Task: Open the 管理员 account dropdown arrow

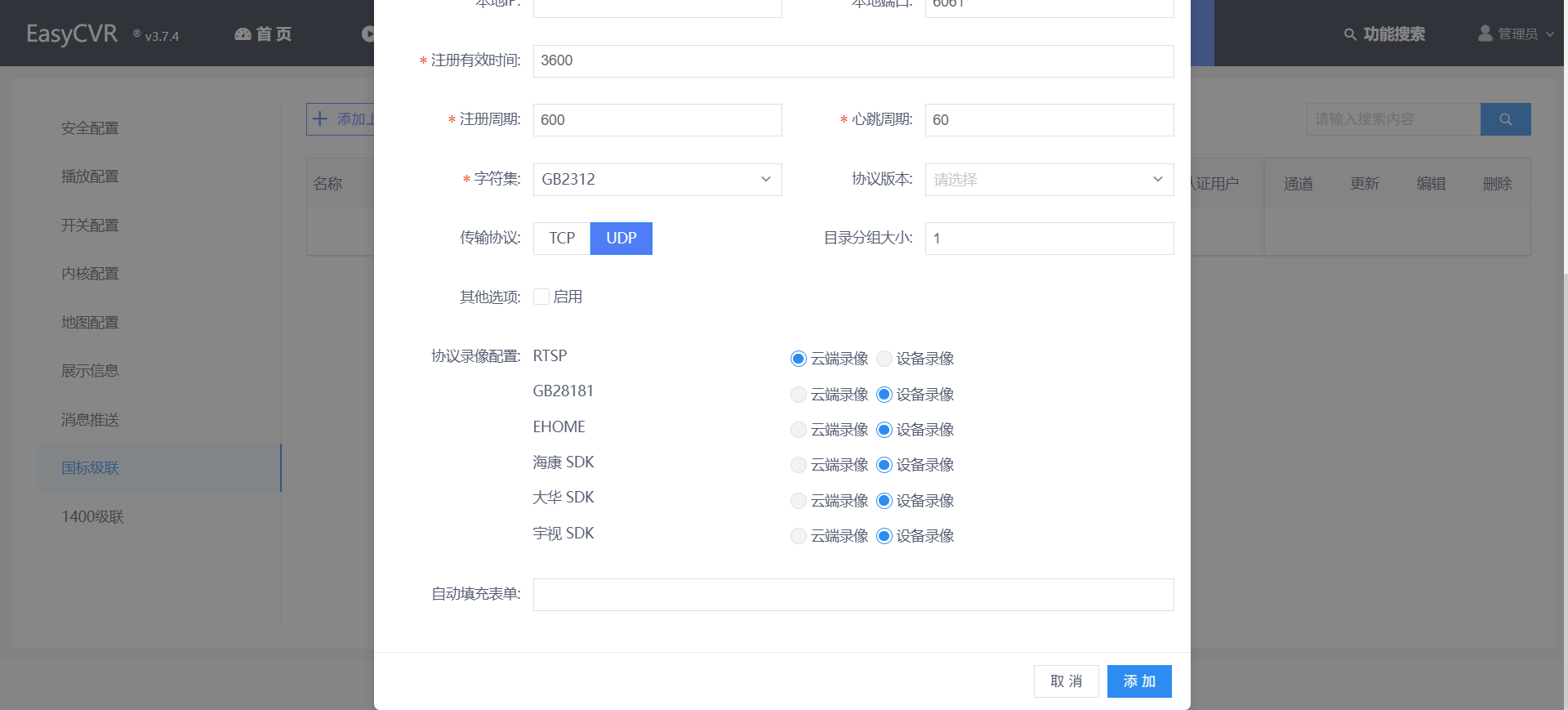Action: tap(1550, 34)
